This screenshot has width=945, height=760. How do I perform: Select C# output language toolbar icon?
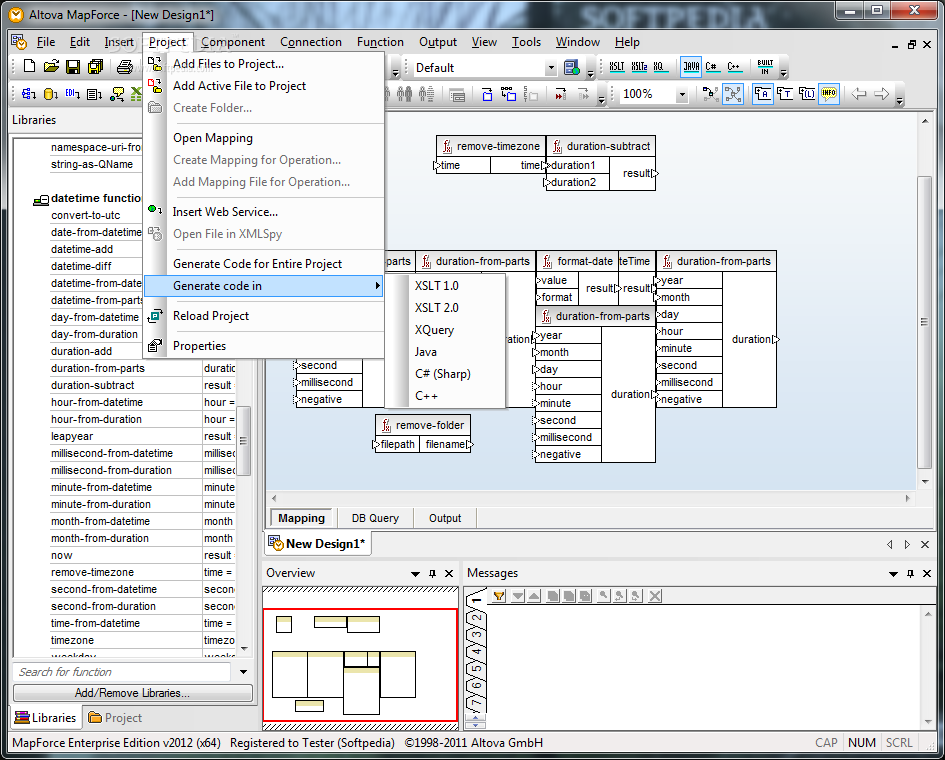coord(711,66)
